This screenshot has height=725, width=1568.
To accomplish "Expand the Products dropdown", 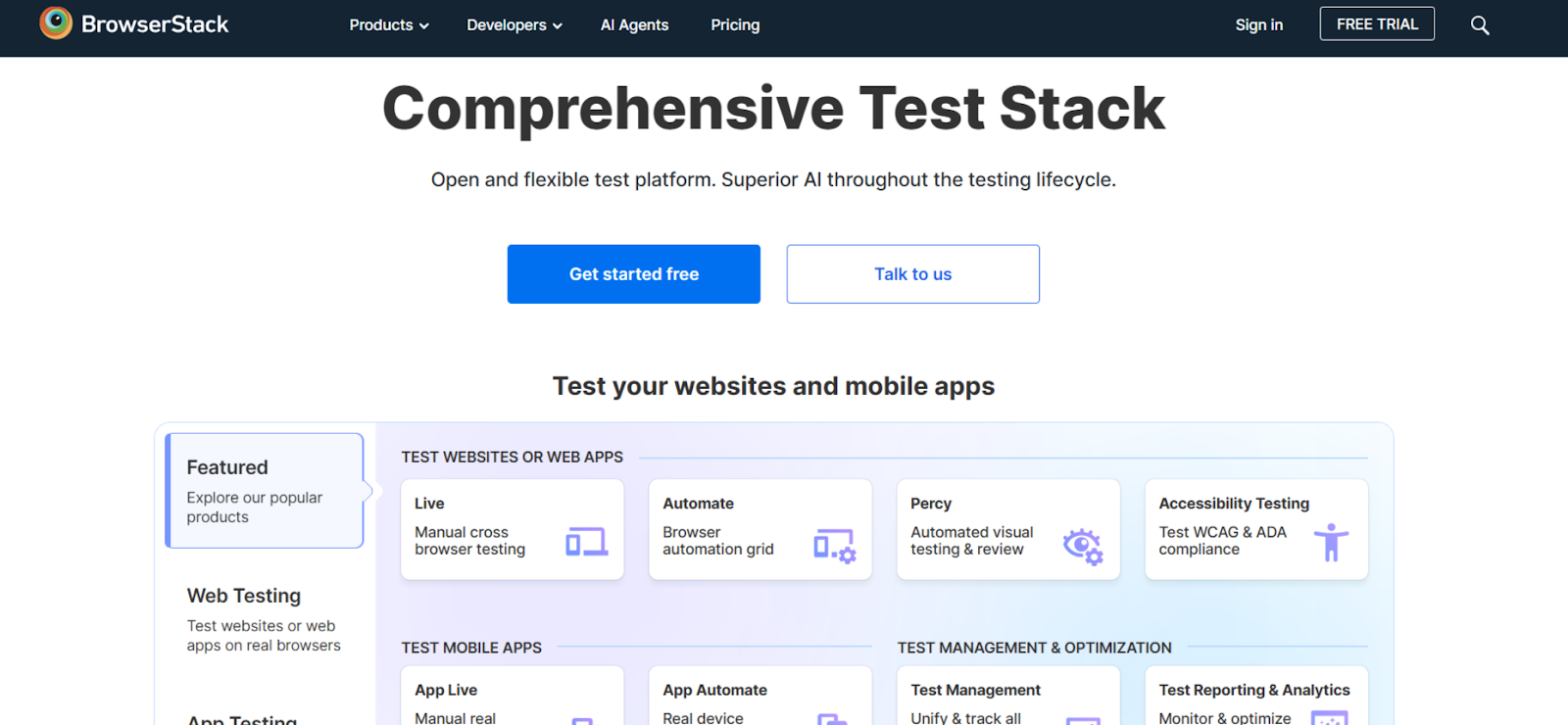I will click(x=389, y=25).
